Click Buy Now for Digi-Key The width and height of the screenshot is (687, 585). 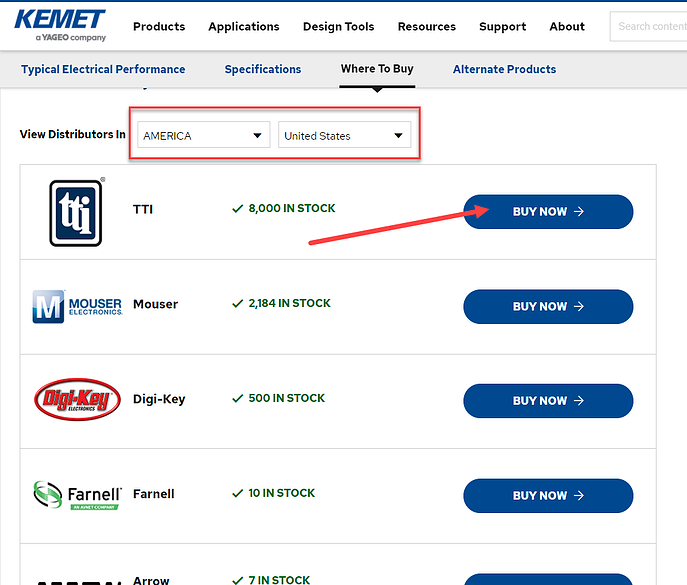click(x=548, y=401)
